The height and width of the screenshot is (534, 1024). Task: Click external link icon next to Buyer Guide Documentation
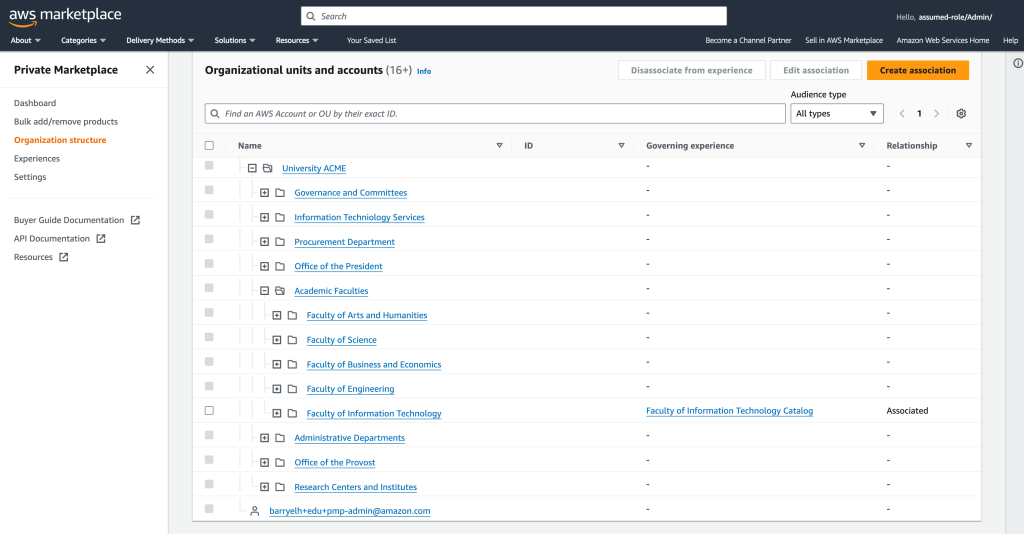[135, 220]
